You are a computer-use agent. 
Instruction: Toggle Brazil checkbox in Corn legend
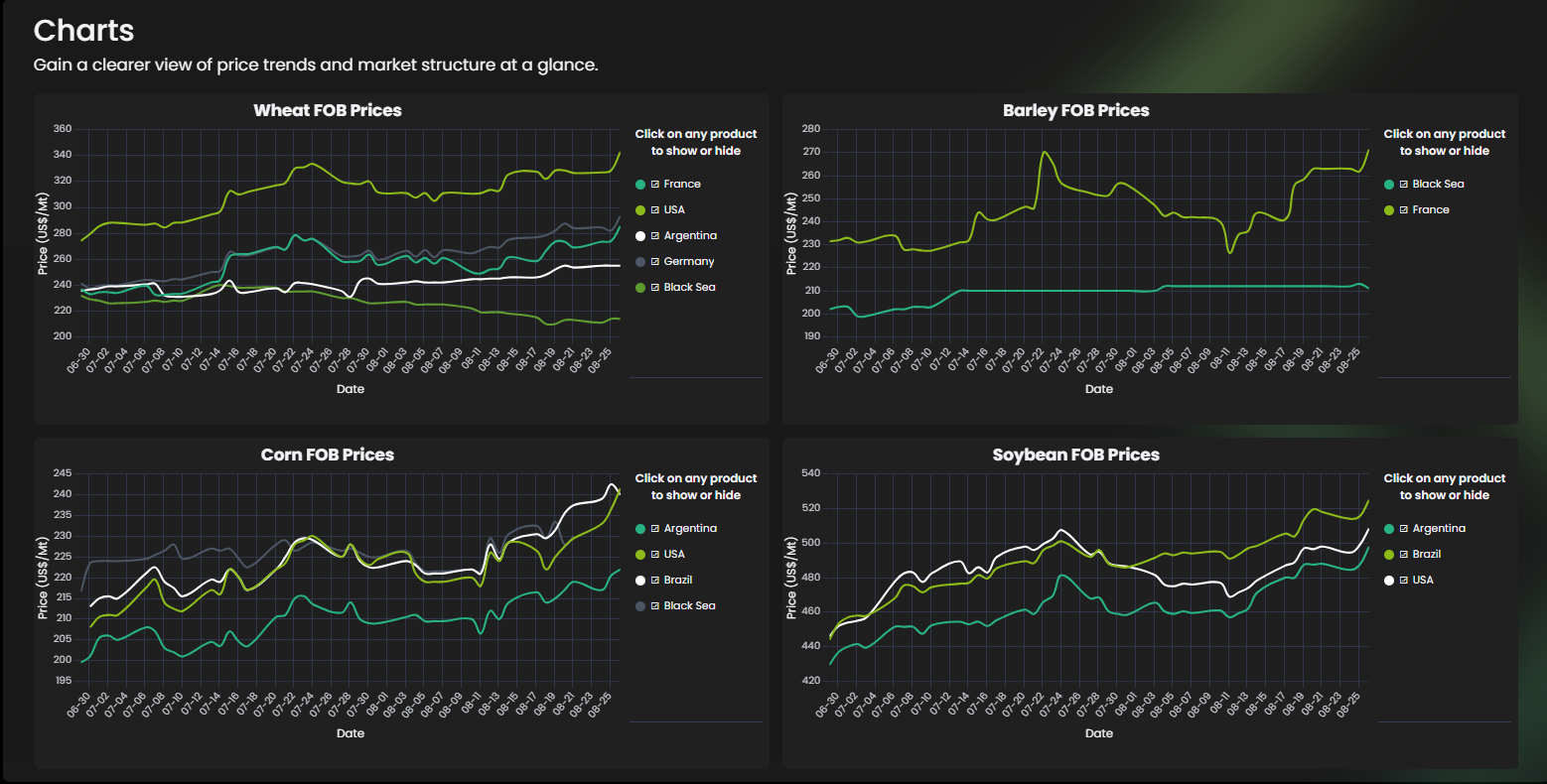(655, 581)
